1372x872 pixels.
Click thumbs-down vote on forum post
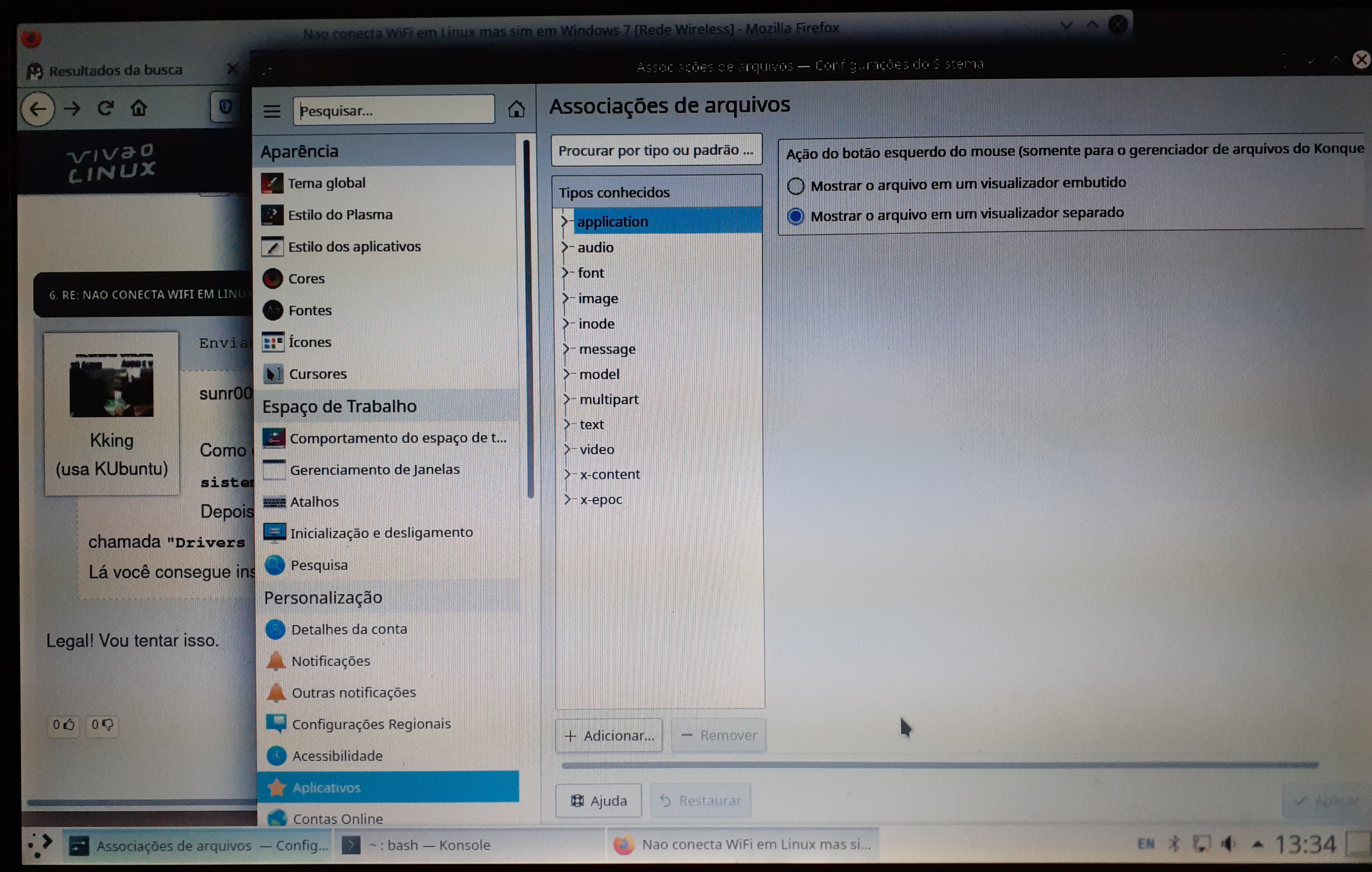(x=102, y=724)
